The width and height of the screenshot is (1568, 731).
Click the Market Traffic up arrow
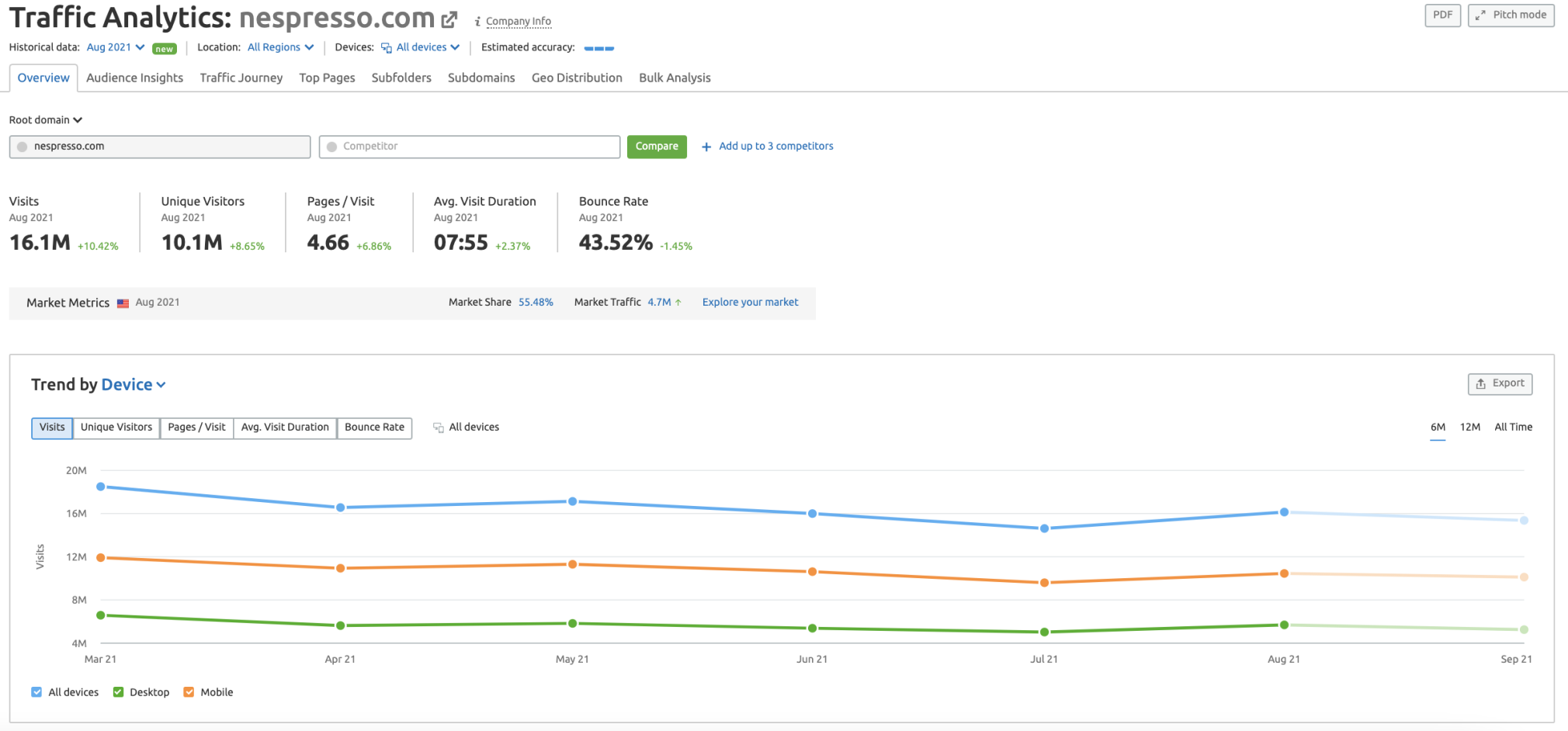678,303
